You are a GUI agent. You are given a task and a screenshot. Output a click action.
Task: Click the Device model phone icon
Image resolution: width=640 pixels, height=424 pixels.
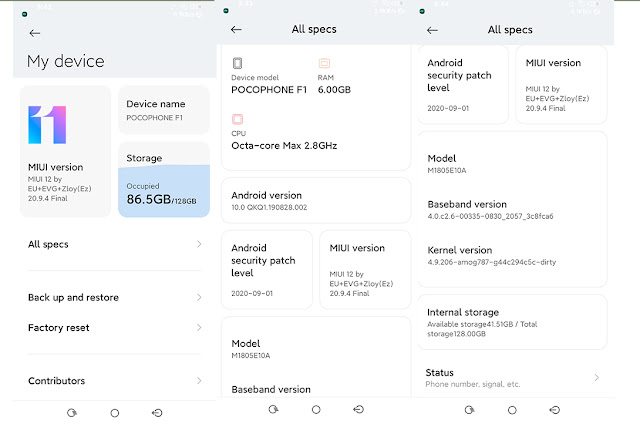[237, 63]
